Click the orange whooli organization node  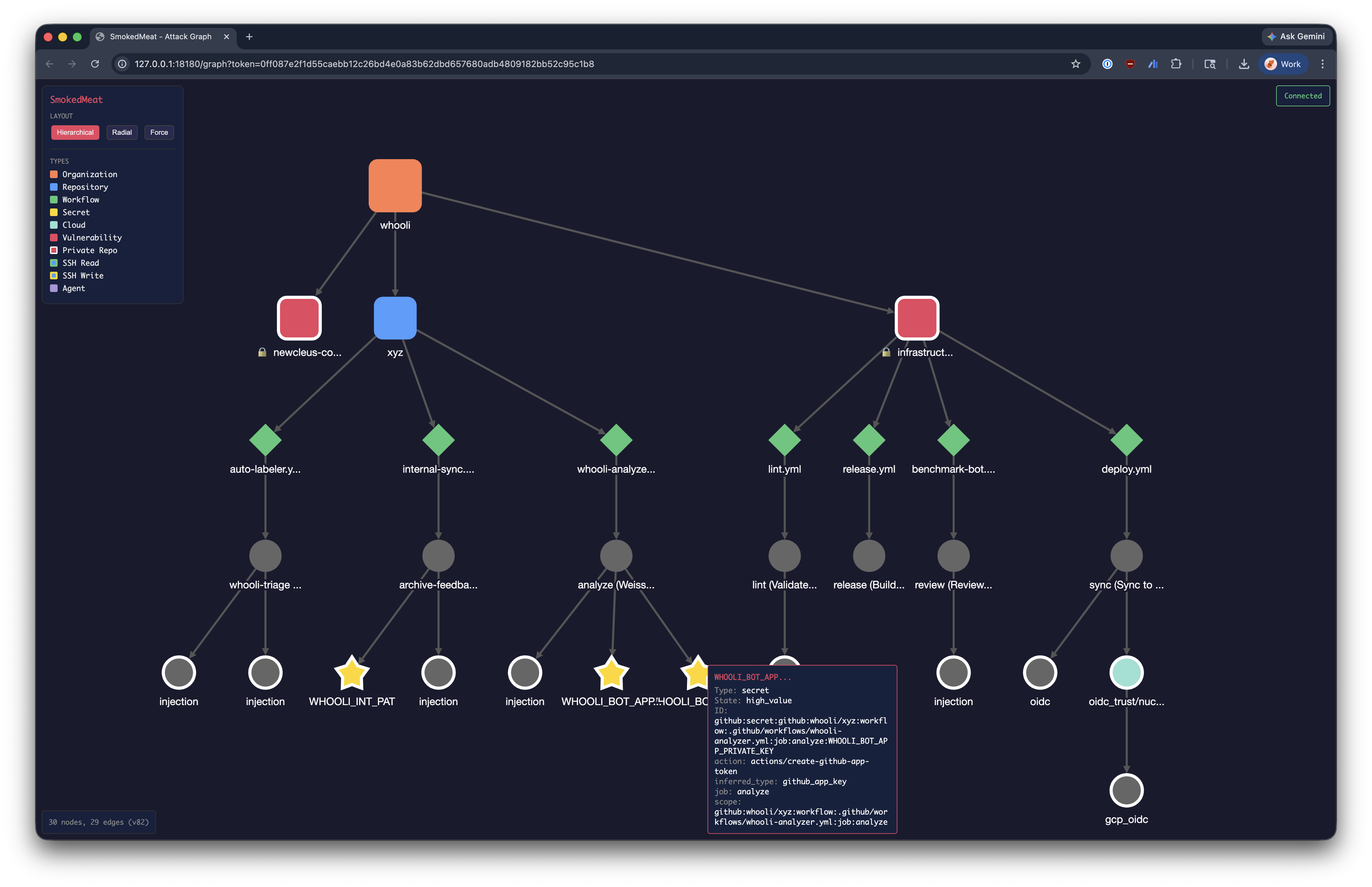tap(395, 185)
